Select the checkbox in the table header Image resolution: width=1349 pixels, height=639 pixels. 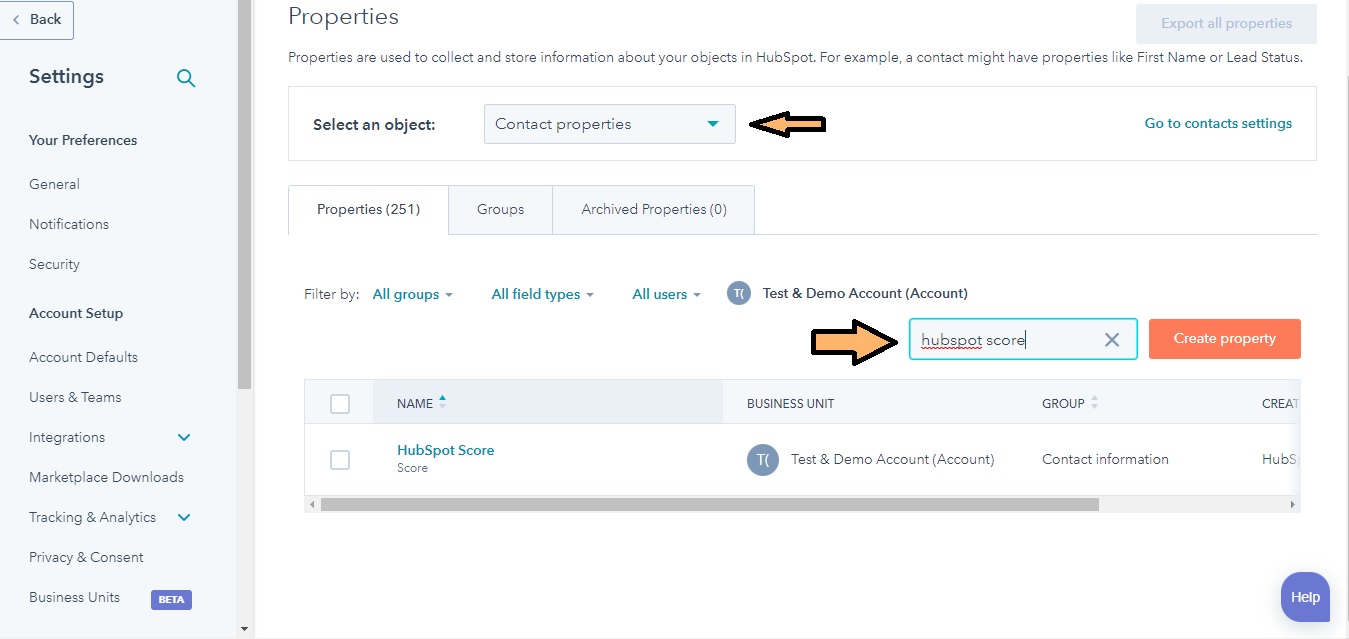(339, 403)
